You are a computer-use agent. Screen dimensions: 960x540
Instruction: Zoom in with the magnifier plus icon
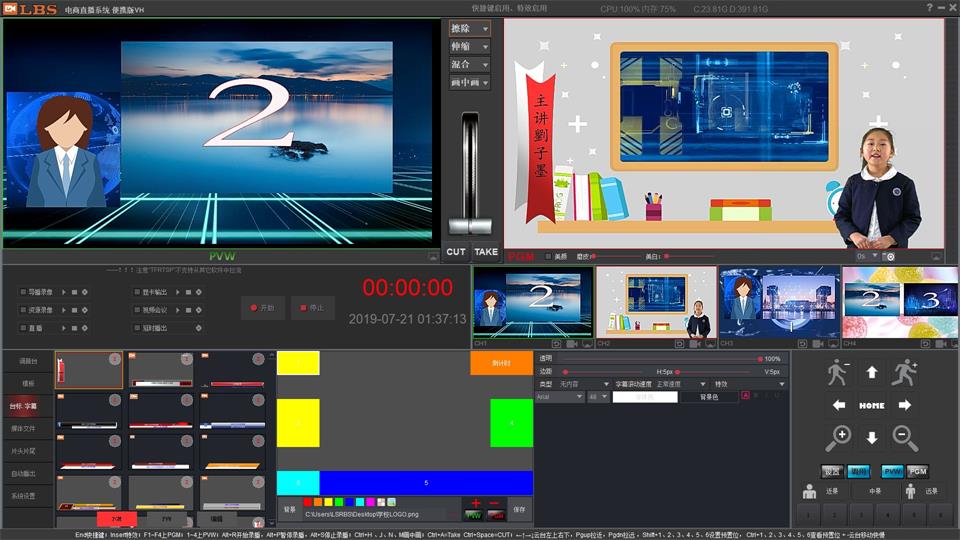click(x=838, y=437)
